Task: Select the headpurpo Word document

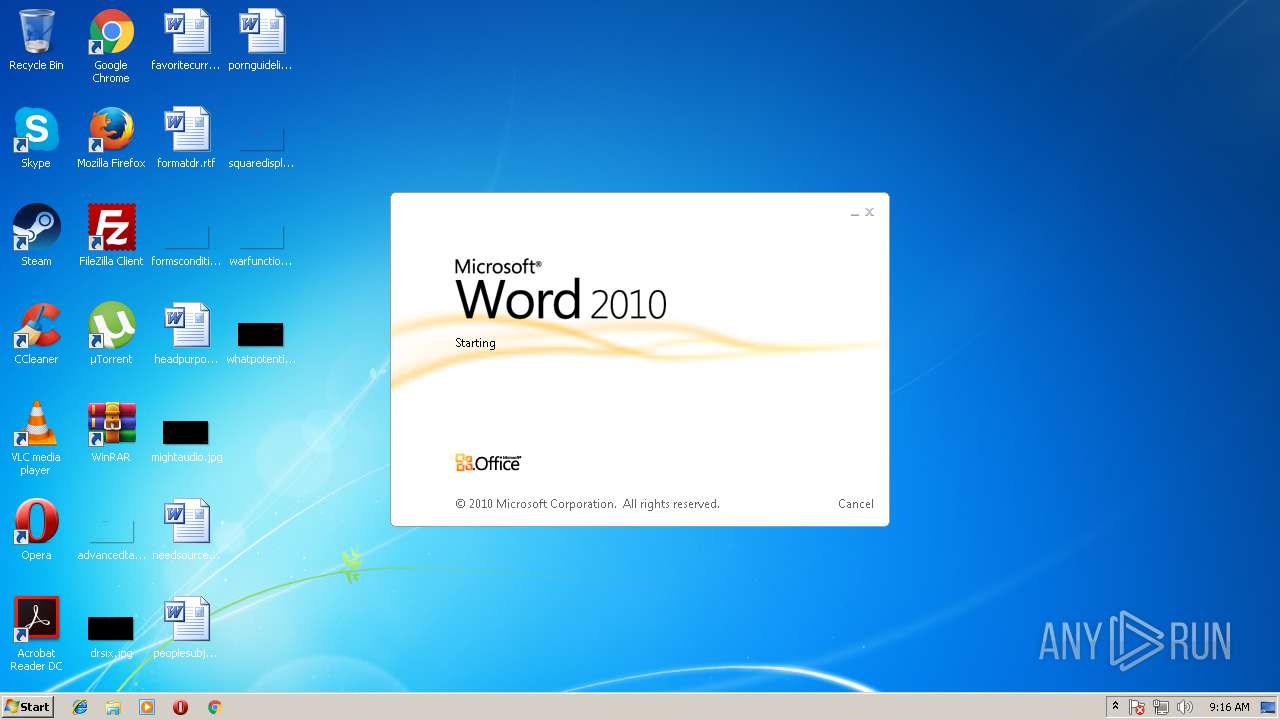Action: 186,335
